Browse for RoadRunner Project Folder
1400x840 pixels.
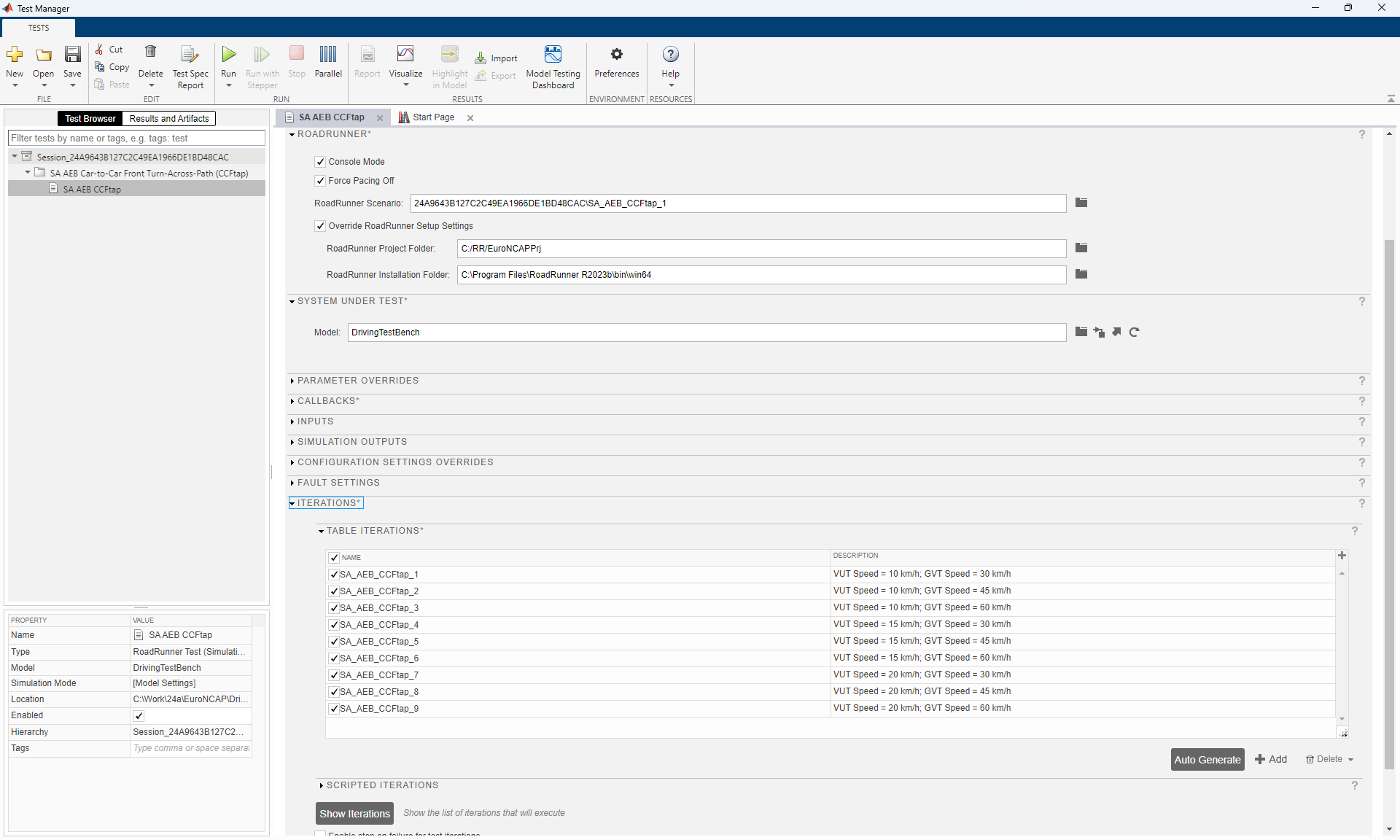tap(1081, 249)
